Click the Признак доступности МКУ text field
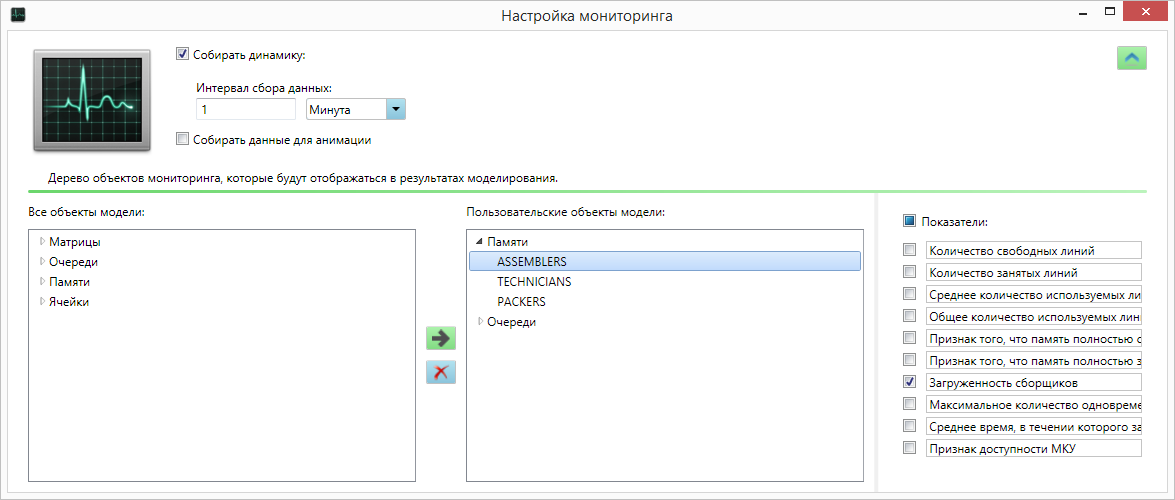Image resolution: width=1175 pixels, height=500 pixels. (1033, 448)
